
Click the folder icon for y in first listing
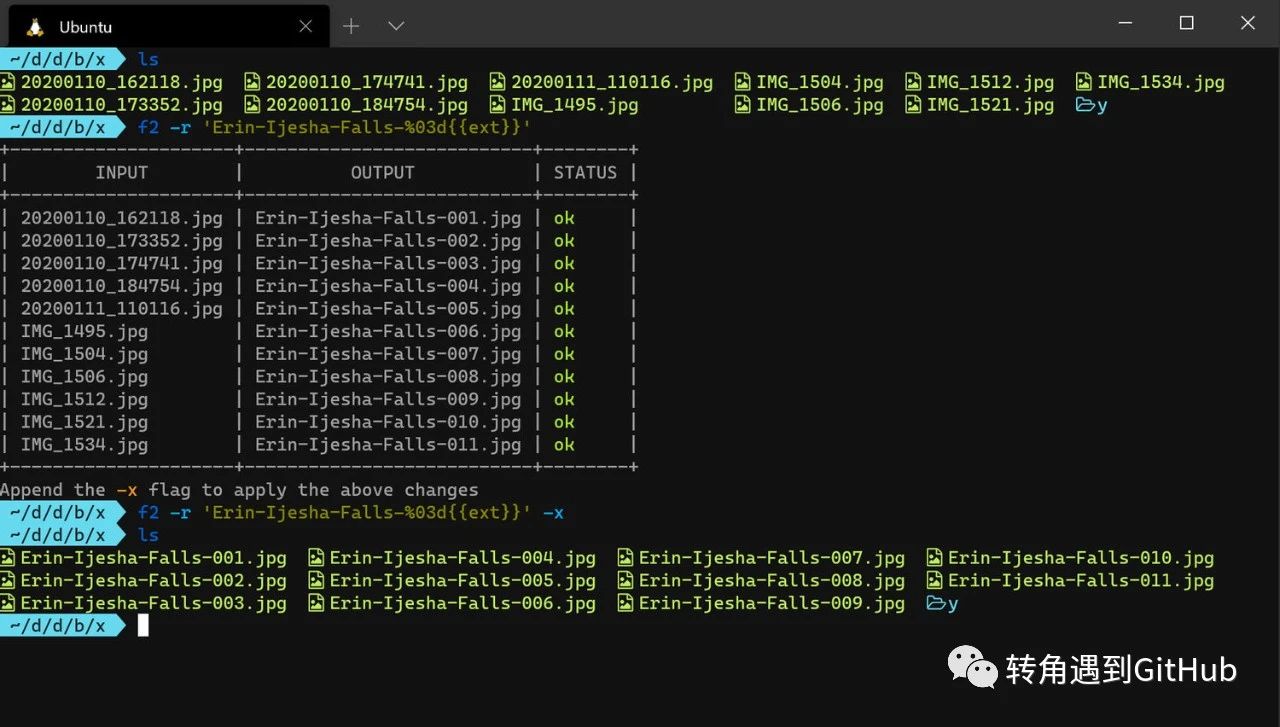tap(1084, 105)
